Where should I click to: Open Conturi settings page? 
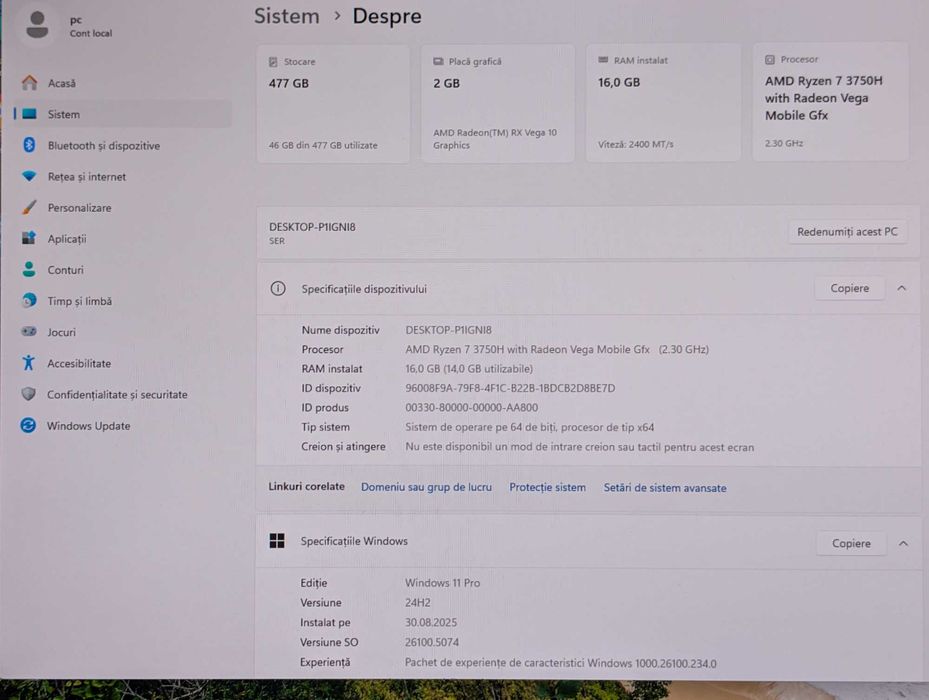[123, 270]
